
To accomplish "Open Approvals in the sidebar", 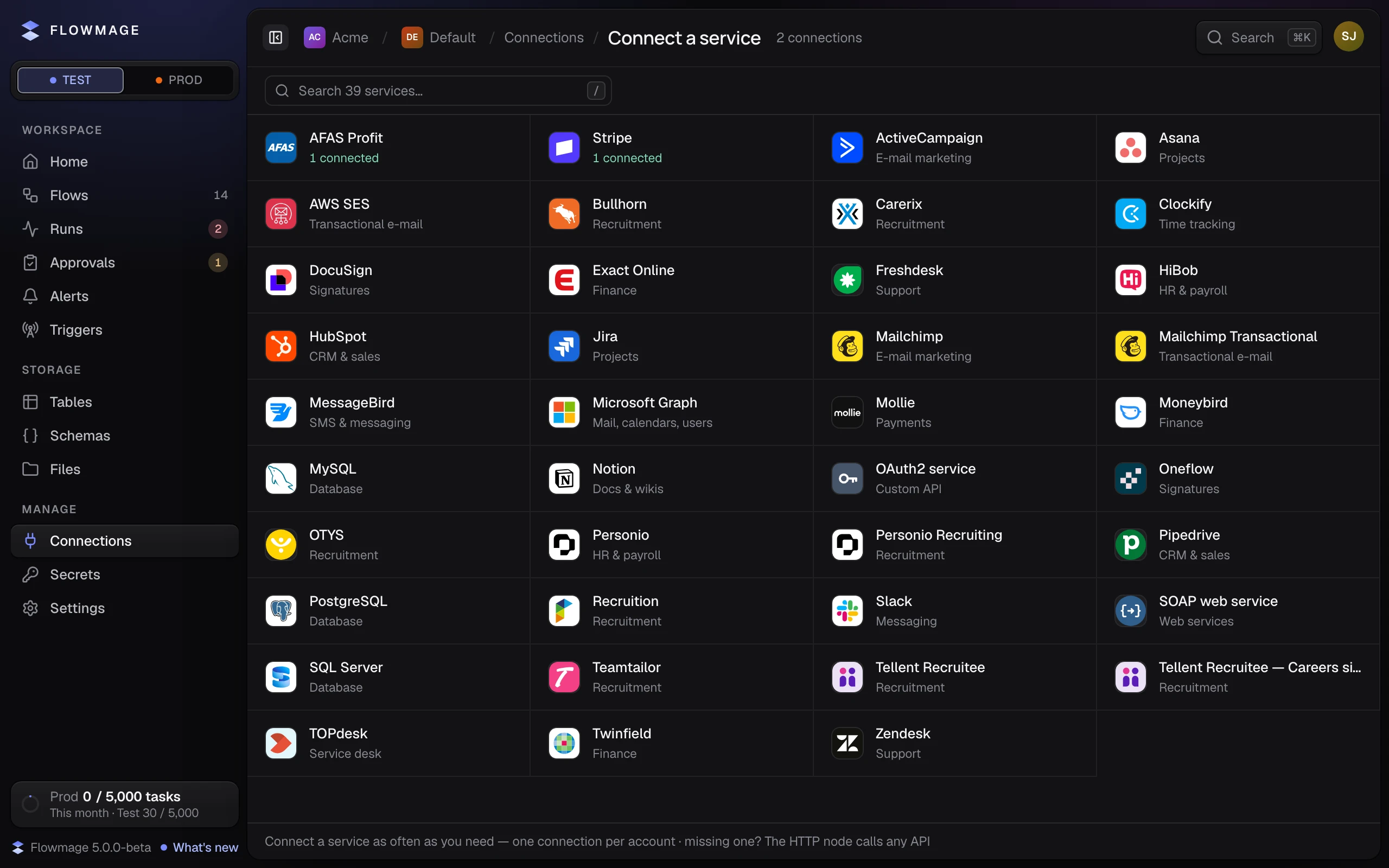I will 125,263.
